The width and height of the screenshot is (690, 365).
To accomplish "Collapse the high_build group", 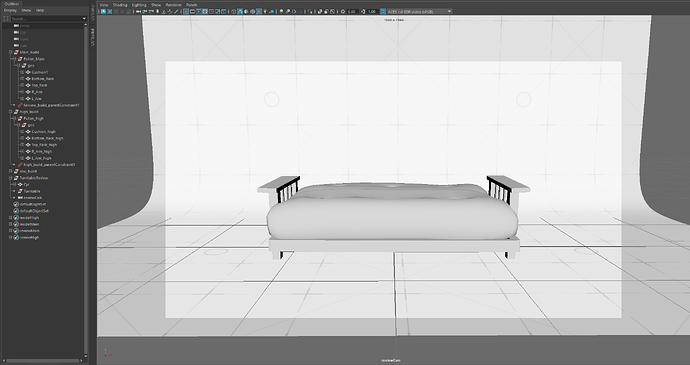I will [11, 111].
